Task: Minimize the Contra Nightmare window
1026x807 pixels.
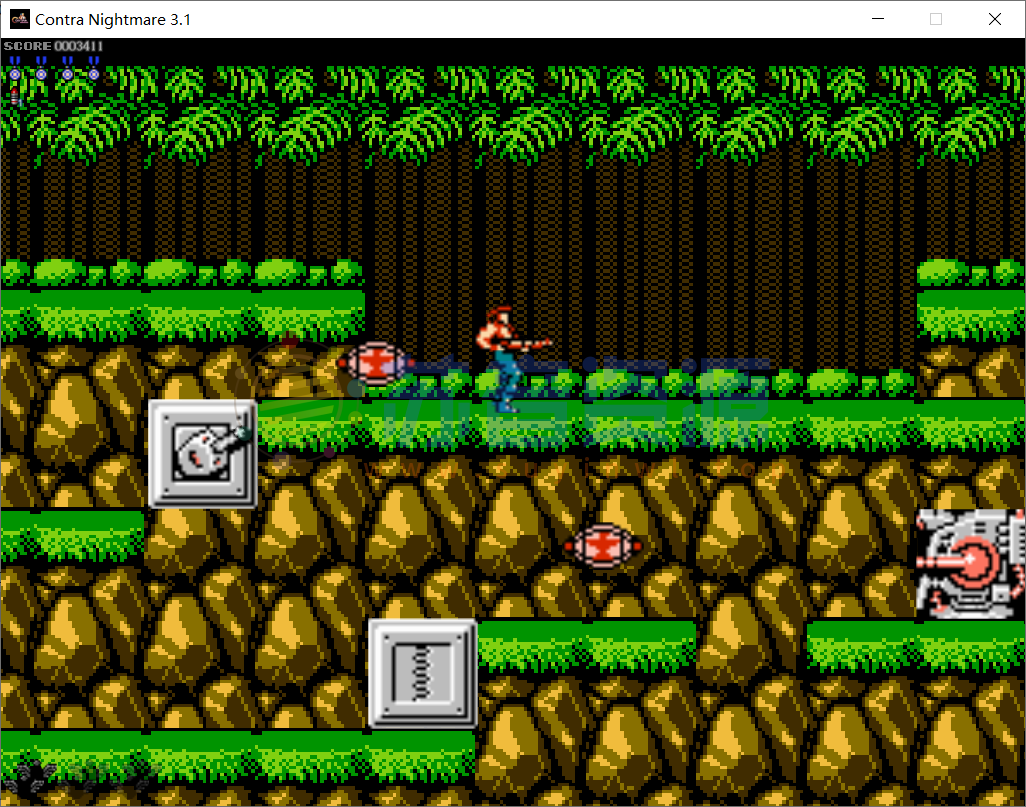Action: coord(879,19)
